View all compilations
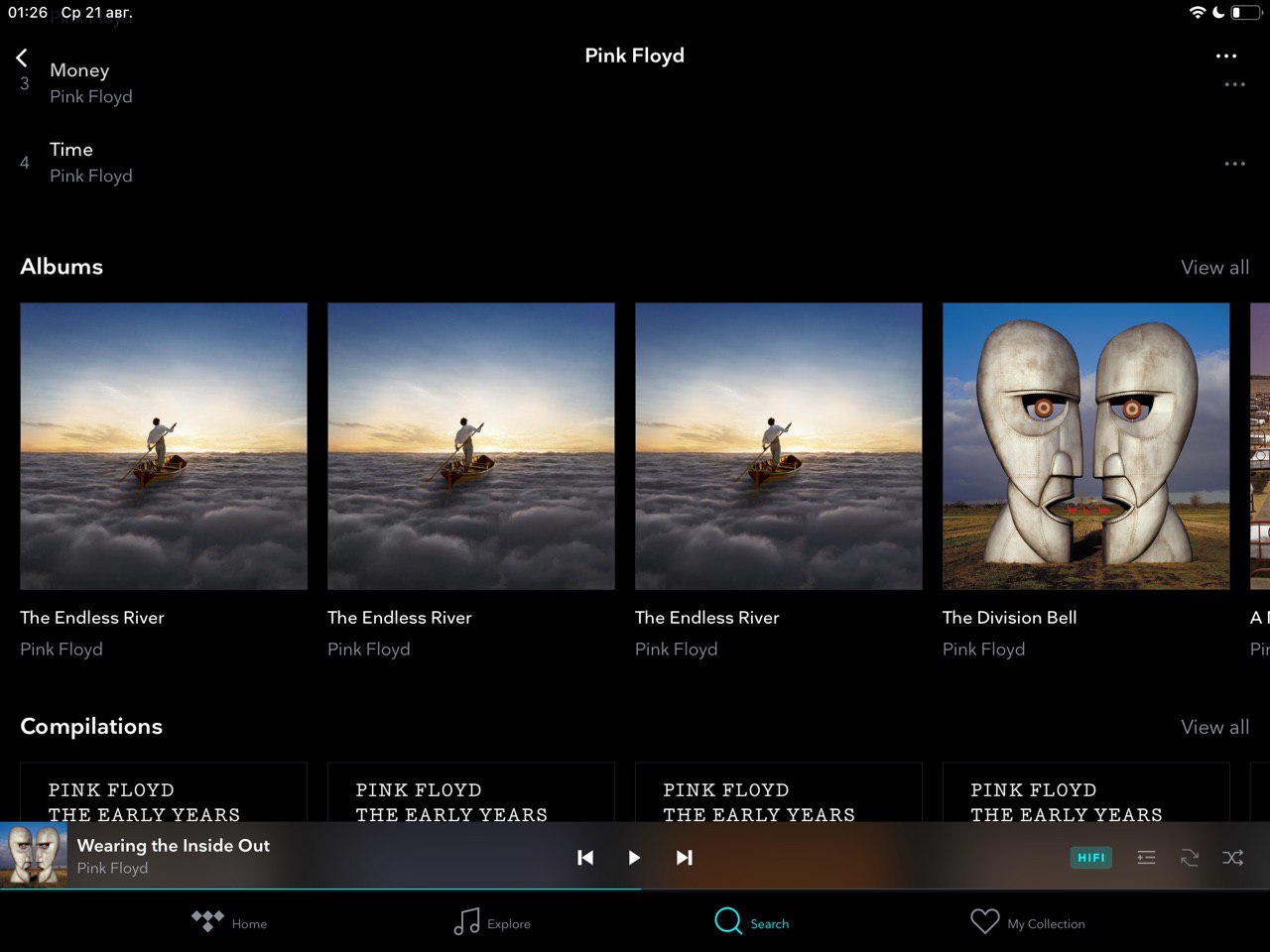Viewport: 1270px width, 952px height. coord(1214,728)
